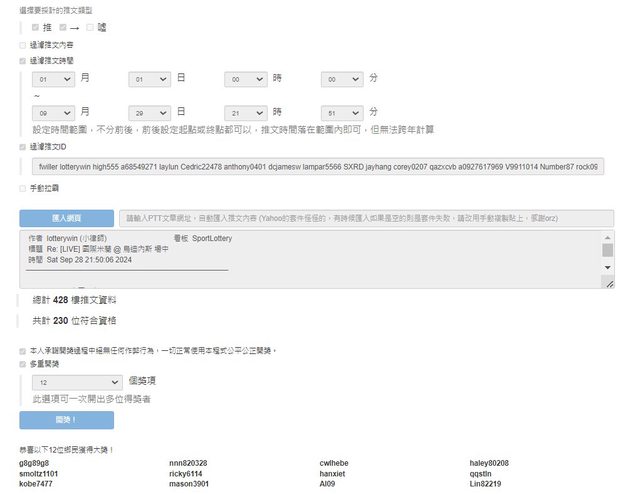640x494 pixels.
Task: Toggle the 篩選推文ID checkbox
Action: (x=23, y=147)
